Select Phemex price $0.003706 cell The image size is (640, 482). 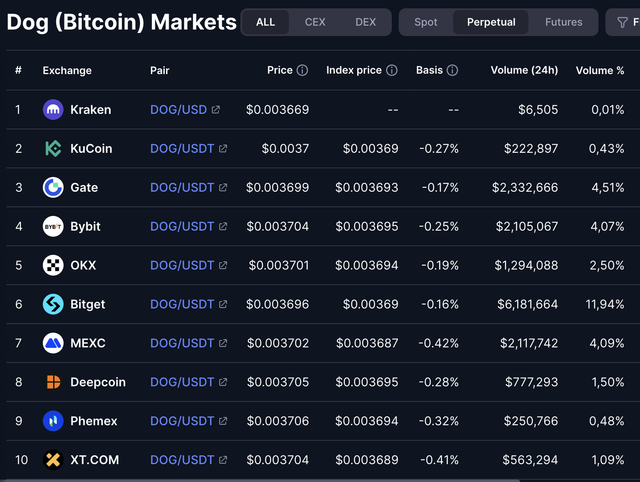tap(278, 421)
